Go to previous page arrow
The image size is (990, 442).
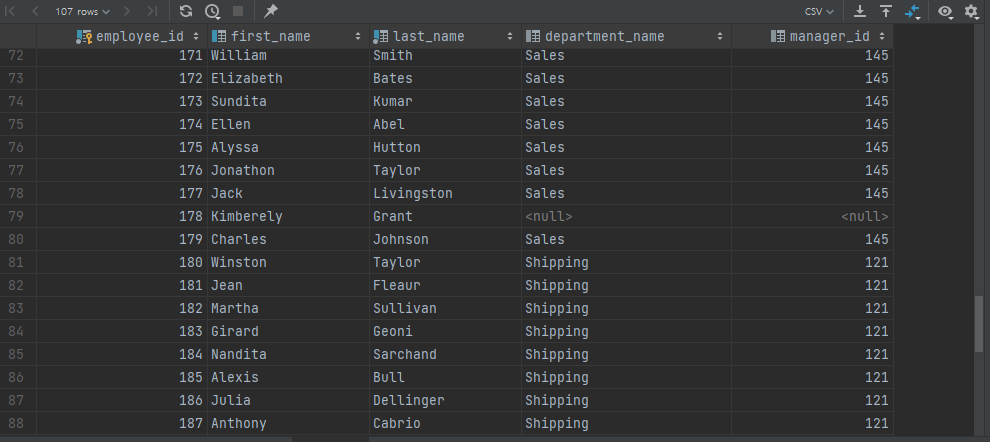click(35, 11)
